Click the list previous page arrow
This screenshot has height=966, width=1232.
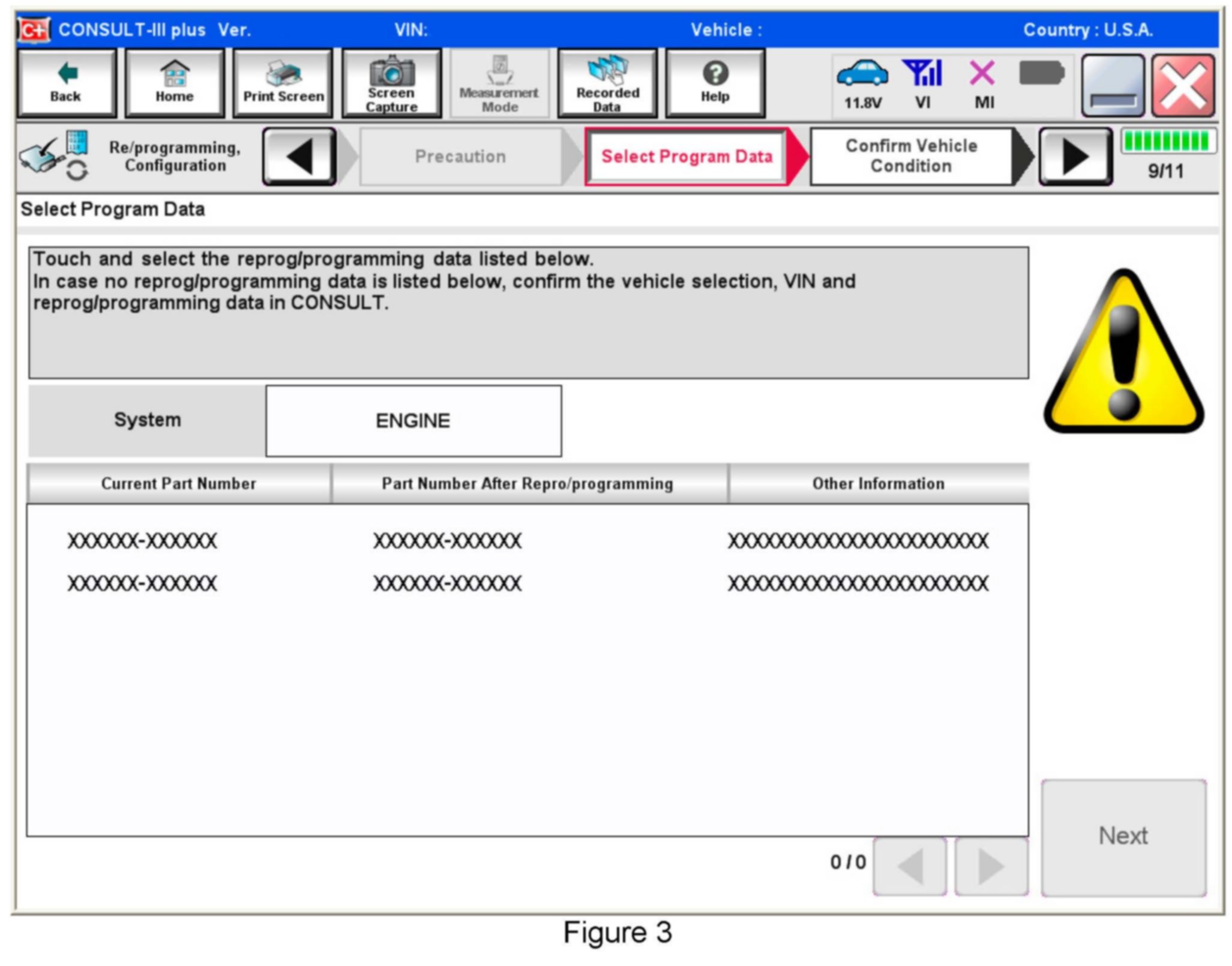(x=910, y=866)
